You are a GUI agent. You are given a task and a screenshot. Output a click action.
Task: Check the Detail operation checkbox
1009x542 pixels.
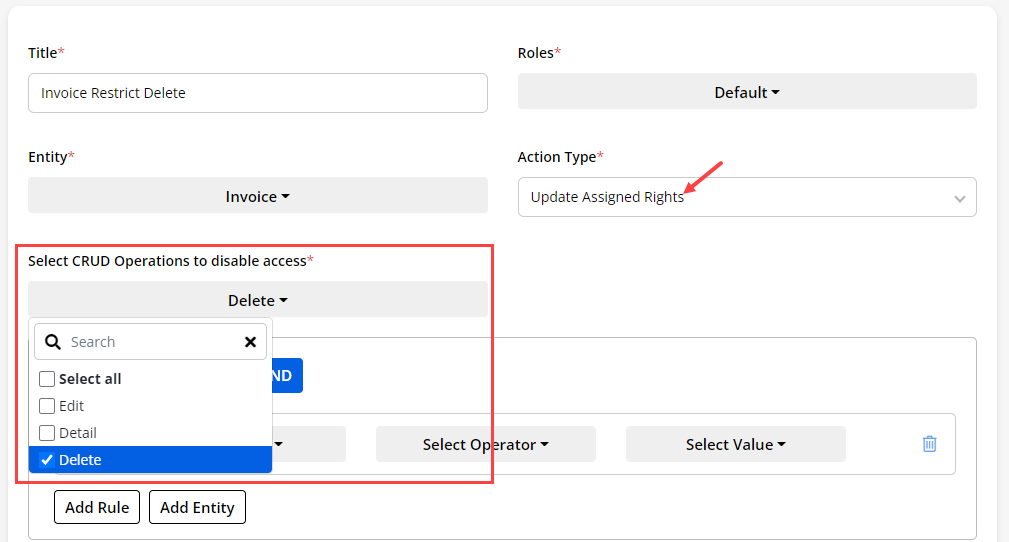tap(47, 433)
